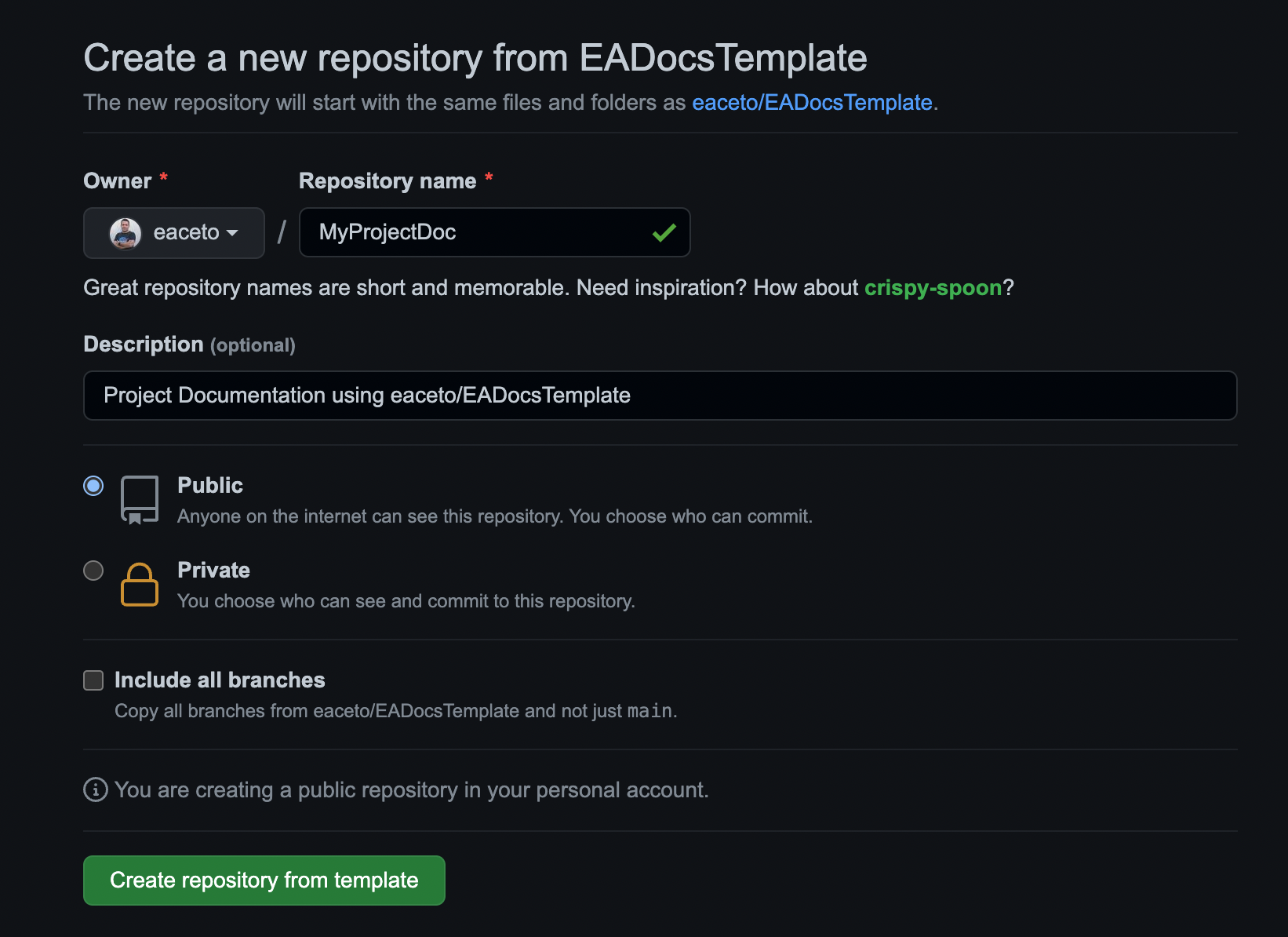
Task: Click the Description (optional) label
Action: (x=190, y=345)
